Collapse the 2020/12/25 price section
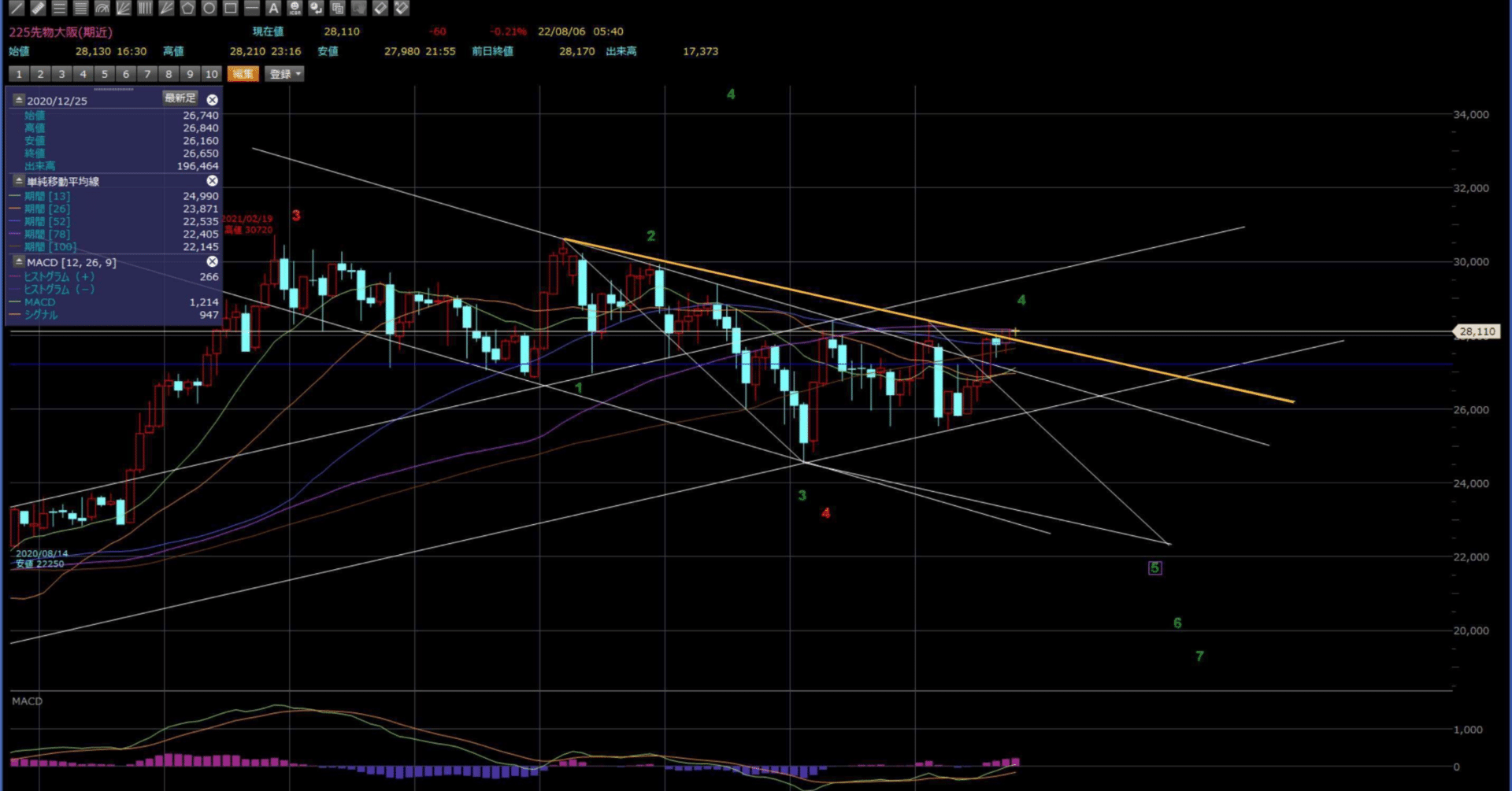The width and height of the screenshot is (1512, 791). click(x=19, y=100)
